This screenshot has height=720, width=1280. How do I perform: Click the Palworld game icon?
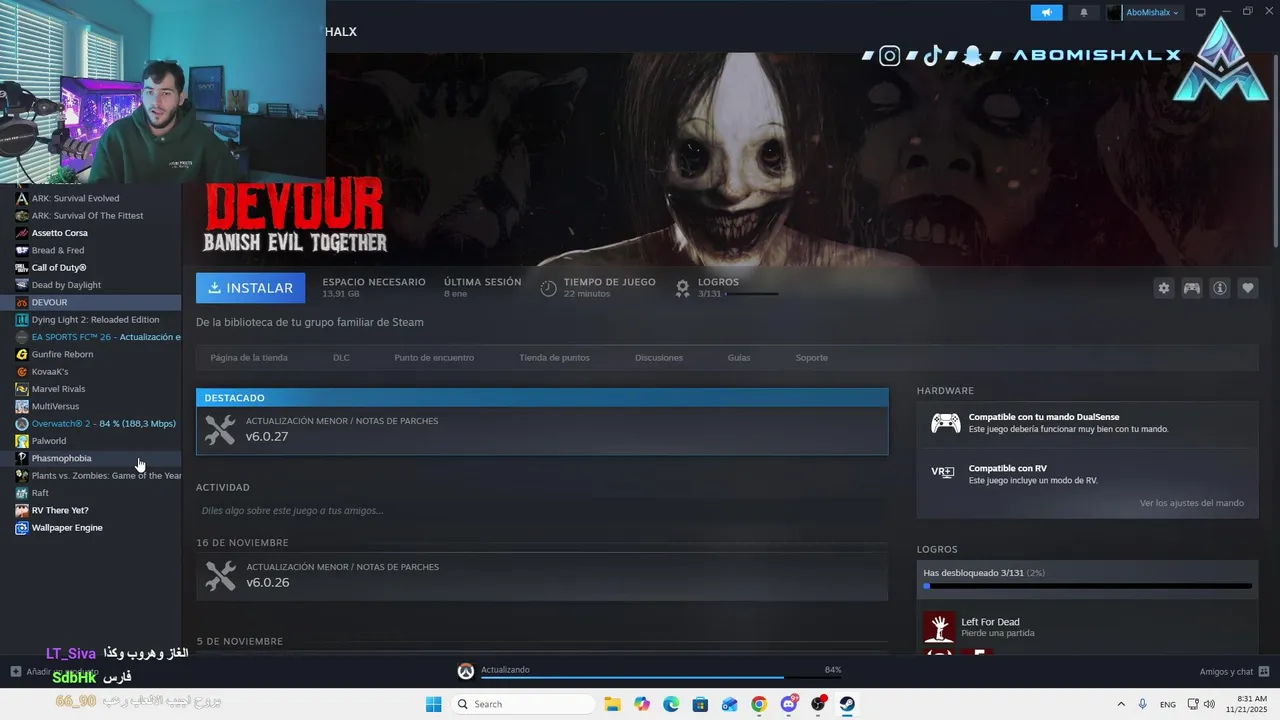22,441
